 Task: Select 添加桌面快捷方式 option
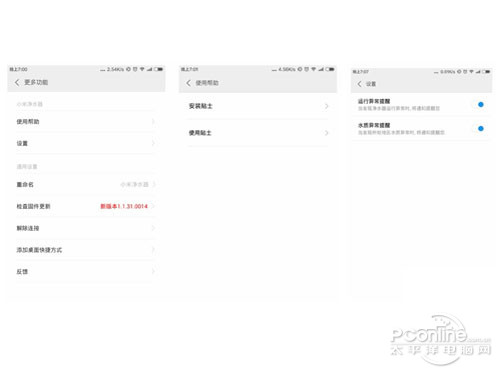tap(86, 250)
